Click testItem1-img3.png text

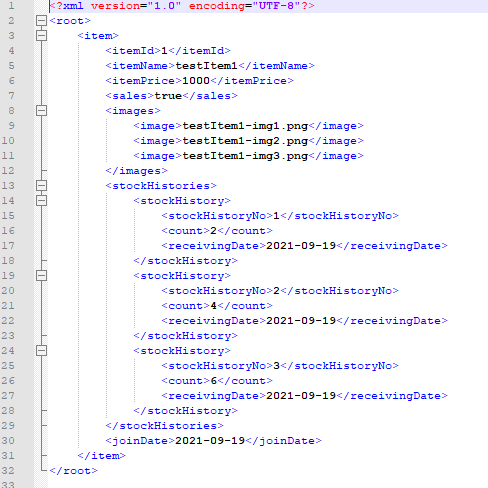point(245,156)
